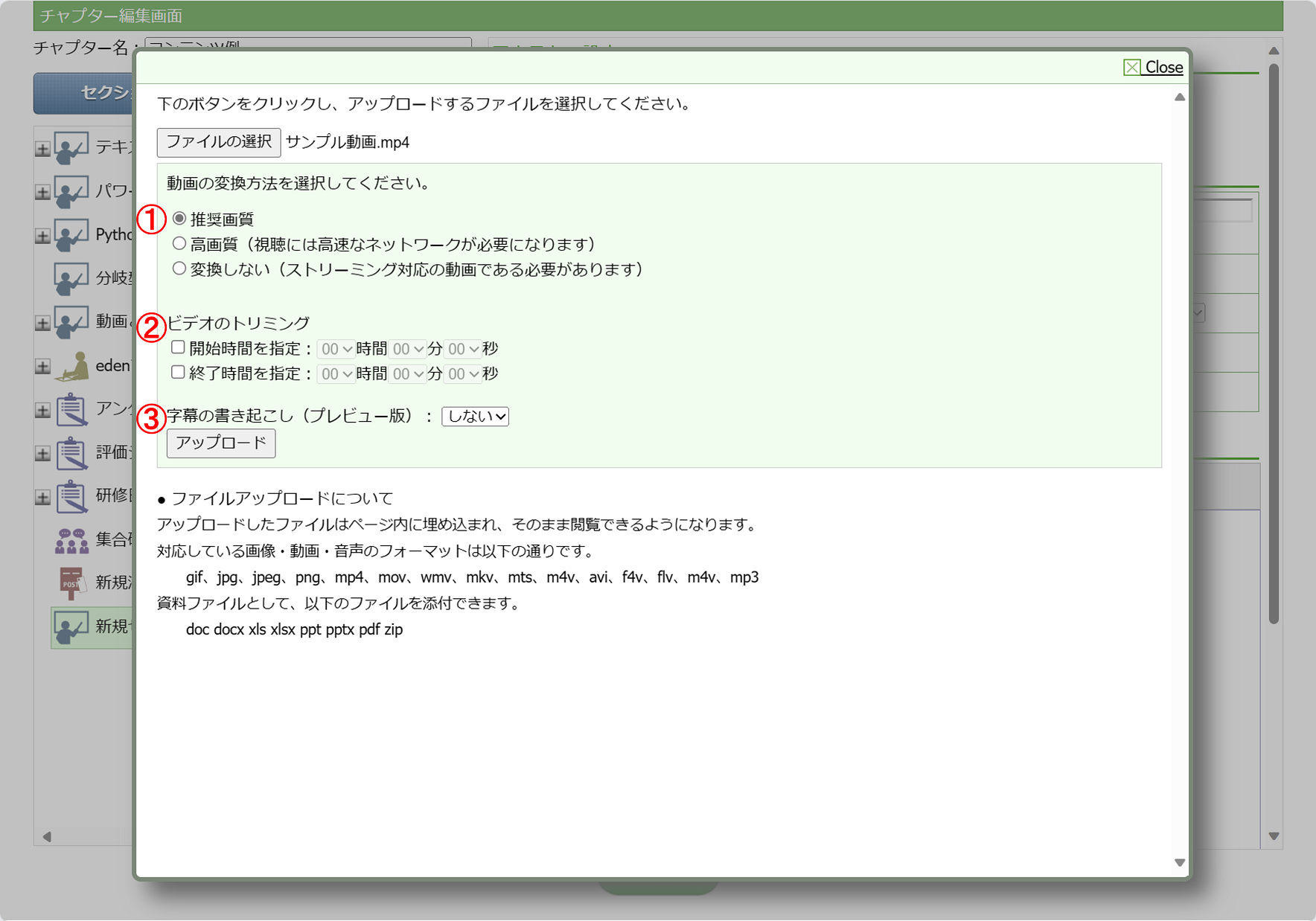The width and height of the screenshot is (1316, 921).
Task: Click the アップロード button
Action: click(220, 443)
